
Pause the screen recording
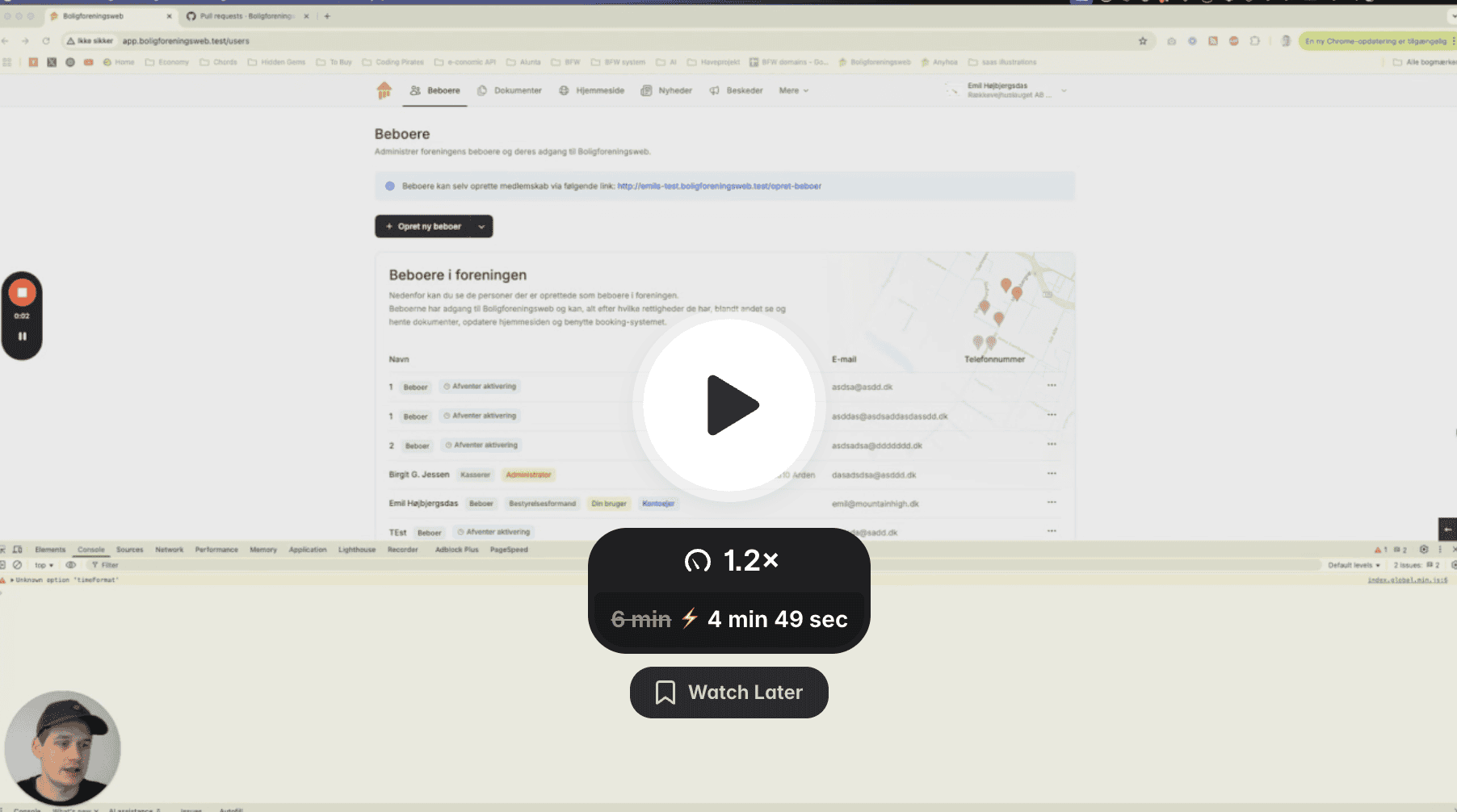pyautogui.click(x=22, y=337)
